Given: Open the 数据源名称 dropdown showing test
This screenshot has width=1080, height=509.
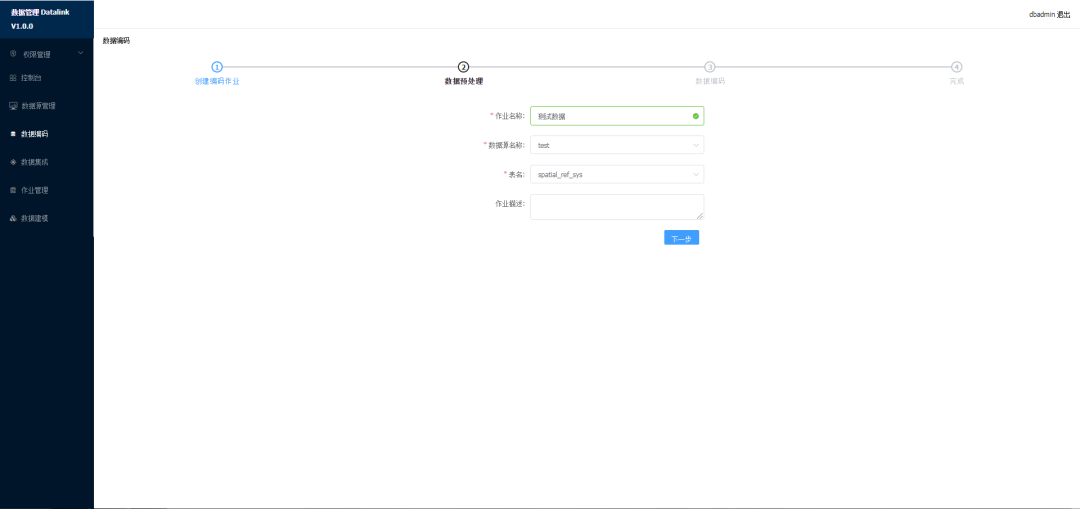Looking at the screenshot, I should [x=617, y=145].
